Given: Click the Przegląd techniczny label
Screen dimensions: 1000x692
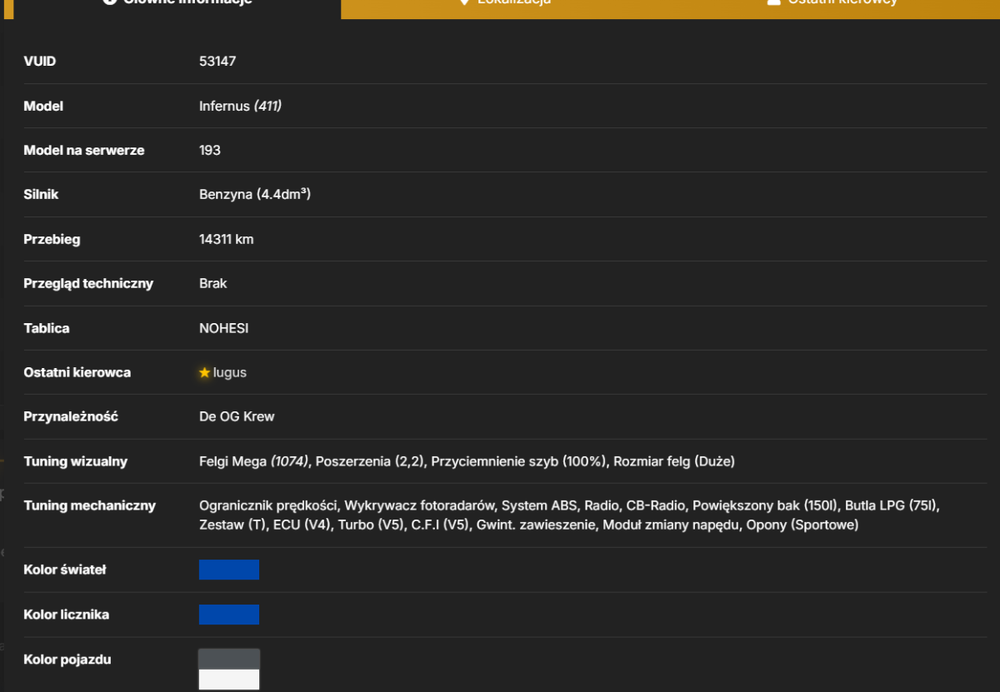Looking at the screenshot, I should (x=88, y=283).
